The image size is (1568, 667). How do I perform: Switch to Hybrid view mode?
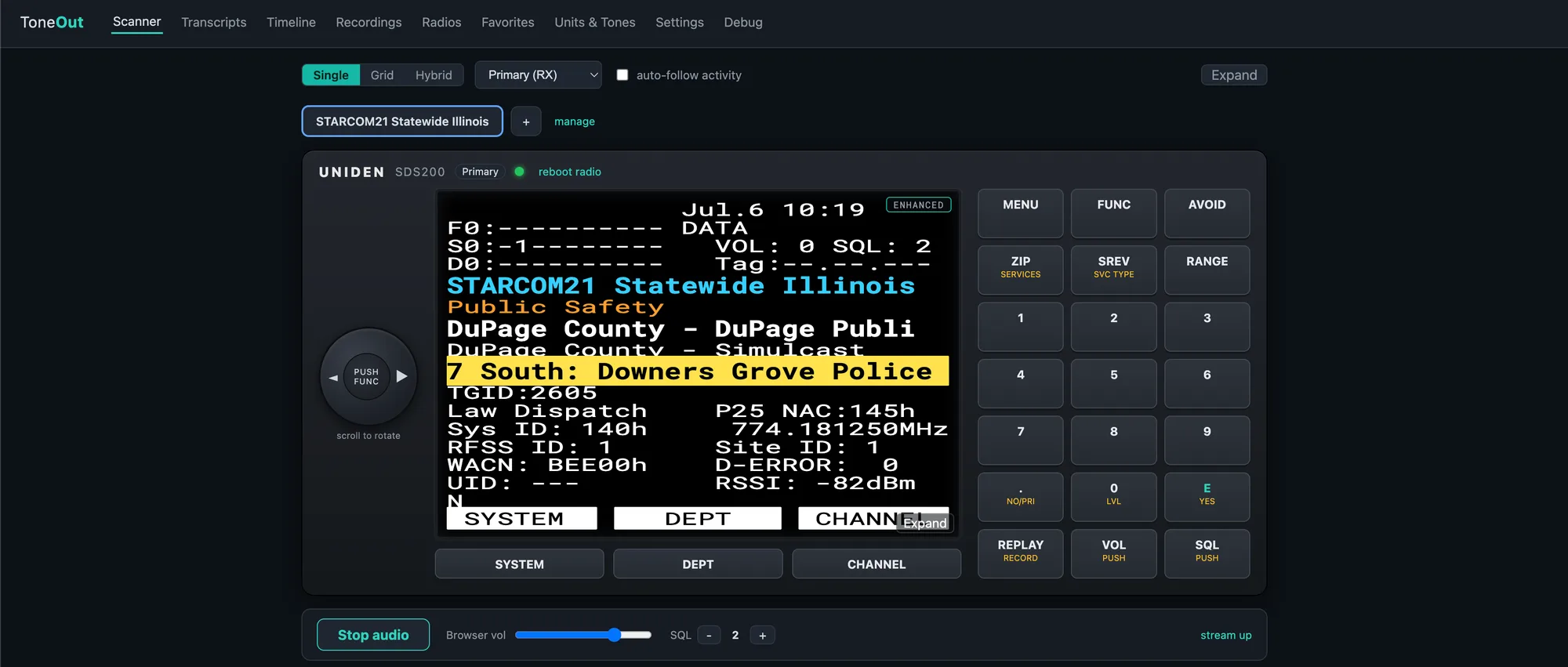tap(434, 75)
